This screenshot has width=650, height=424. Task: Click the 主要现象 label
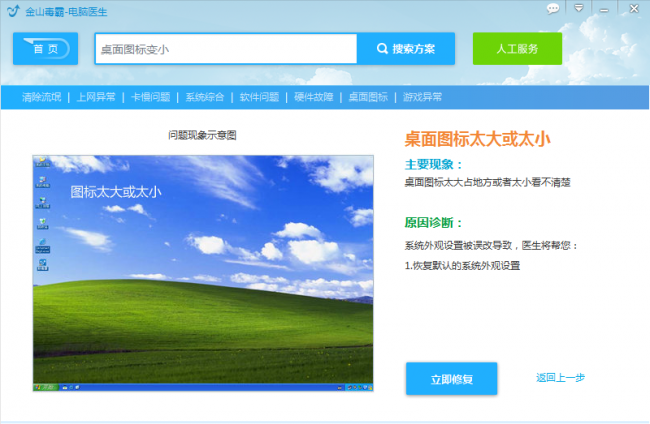click(x=434, y=165)
